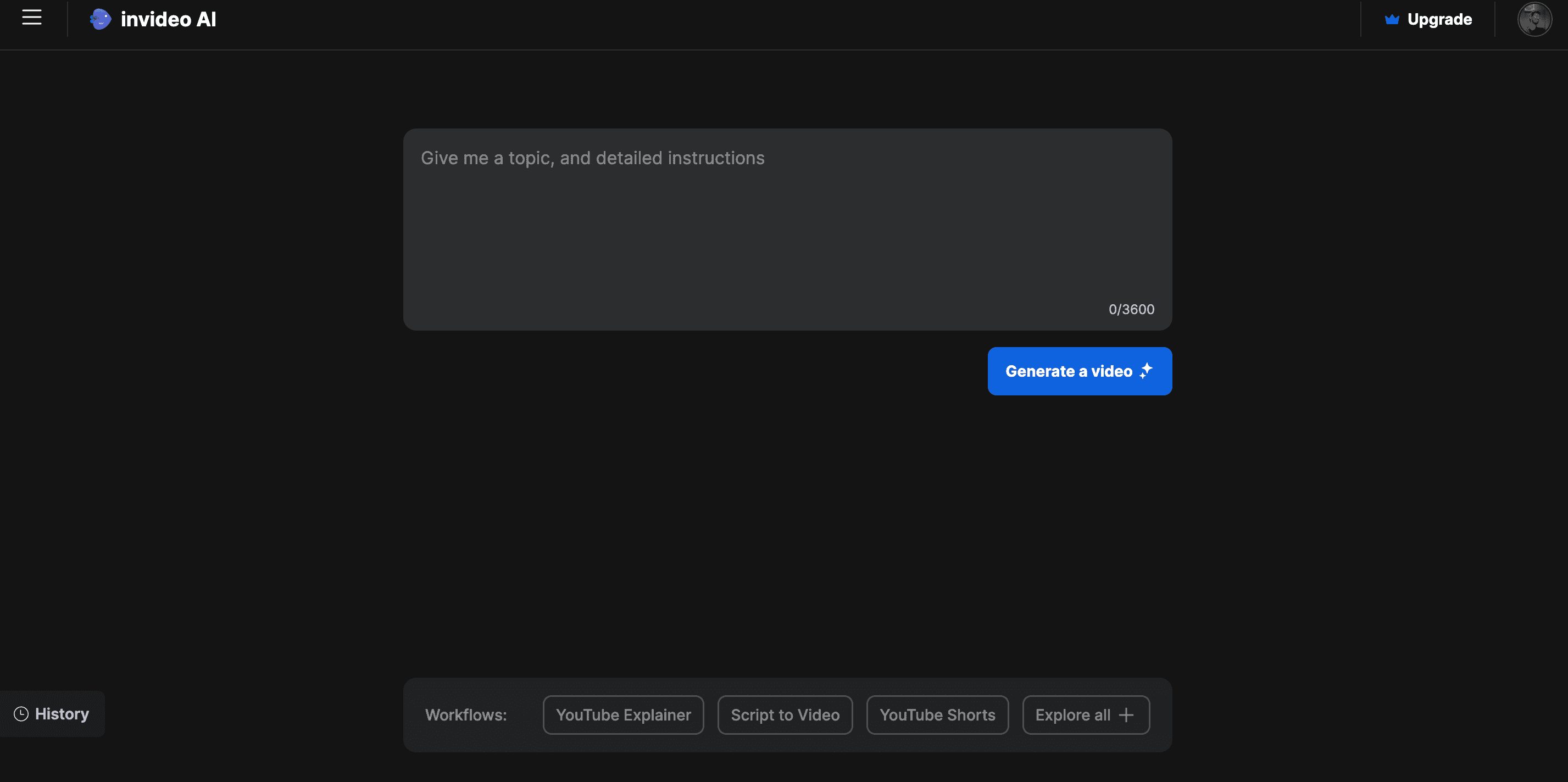Click the Generate a video button
Viewport: 1568px width, 782px height.
pyautogui.click(x=1079, y=371)
